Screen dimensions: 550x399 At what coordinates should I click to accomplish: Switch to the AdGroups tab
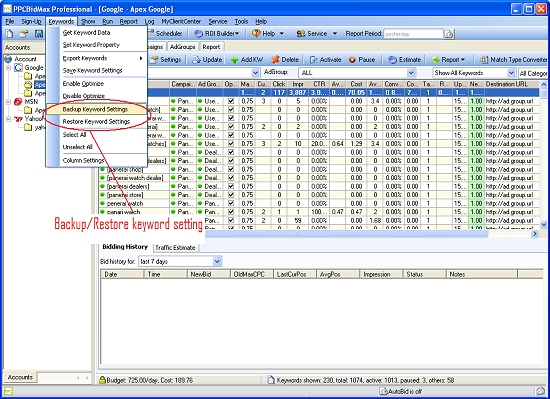tap(182, 47)
